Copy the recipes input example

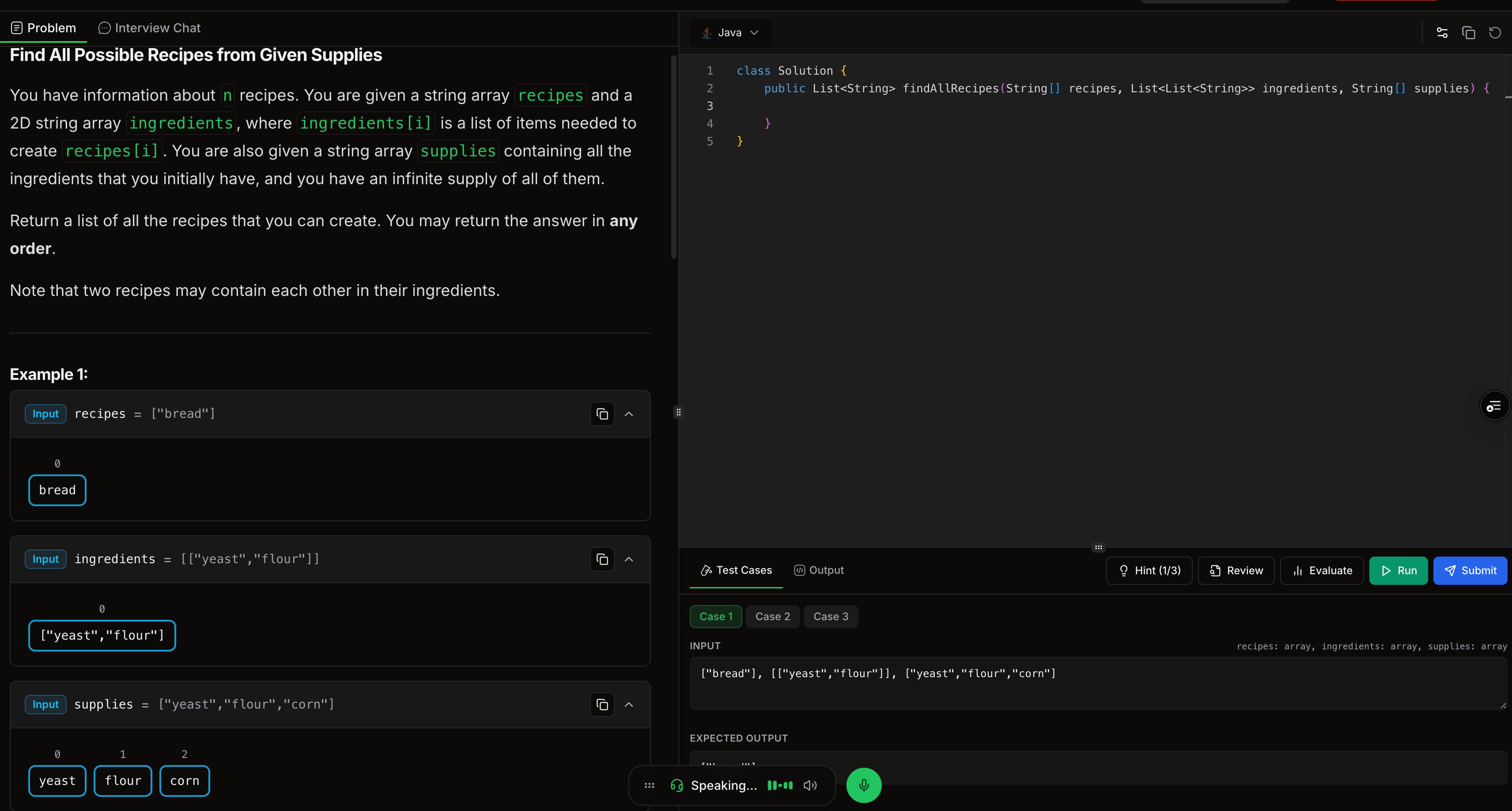[x=601, y=414]
